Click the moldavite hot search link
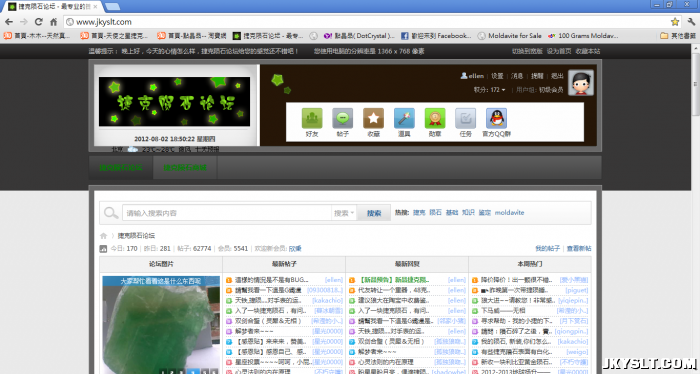Screen dimensions: 700x374 (509, 213)
